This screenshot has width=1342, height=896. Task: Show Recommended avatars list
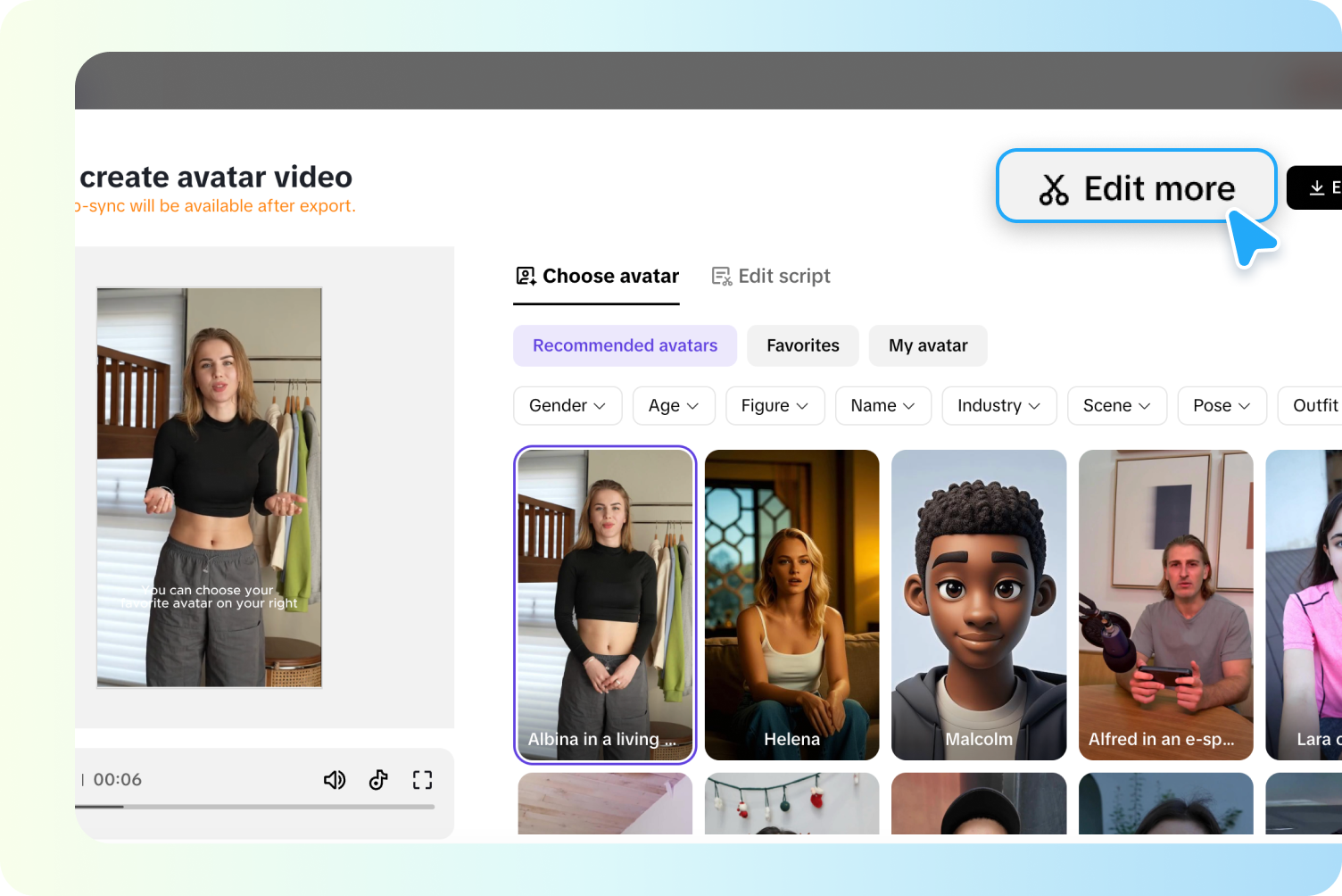click(625, 345)
